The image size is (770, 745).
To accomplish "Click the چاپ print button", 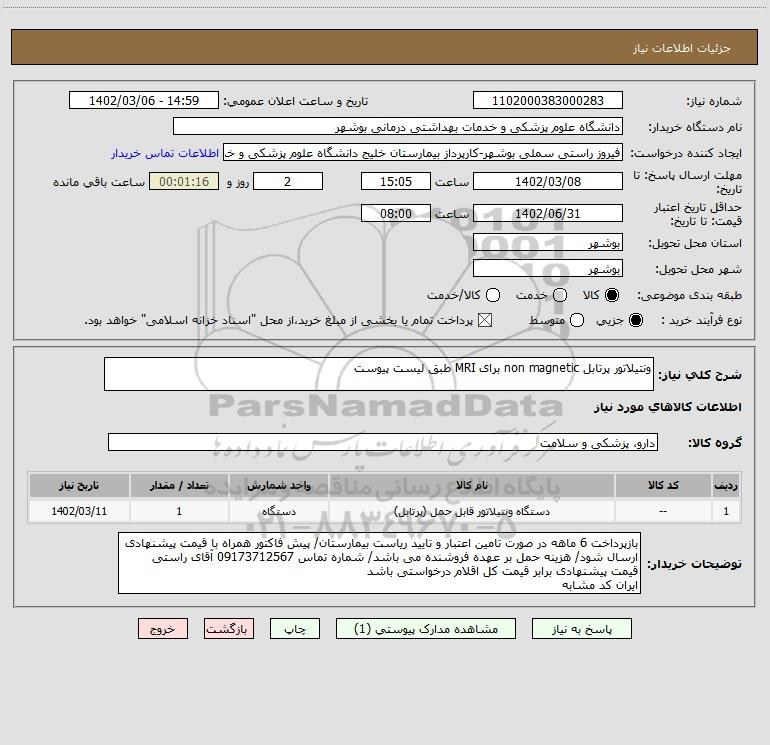I will 295,629.
